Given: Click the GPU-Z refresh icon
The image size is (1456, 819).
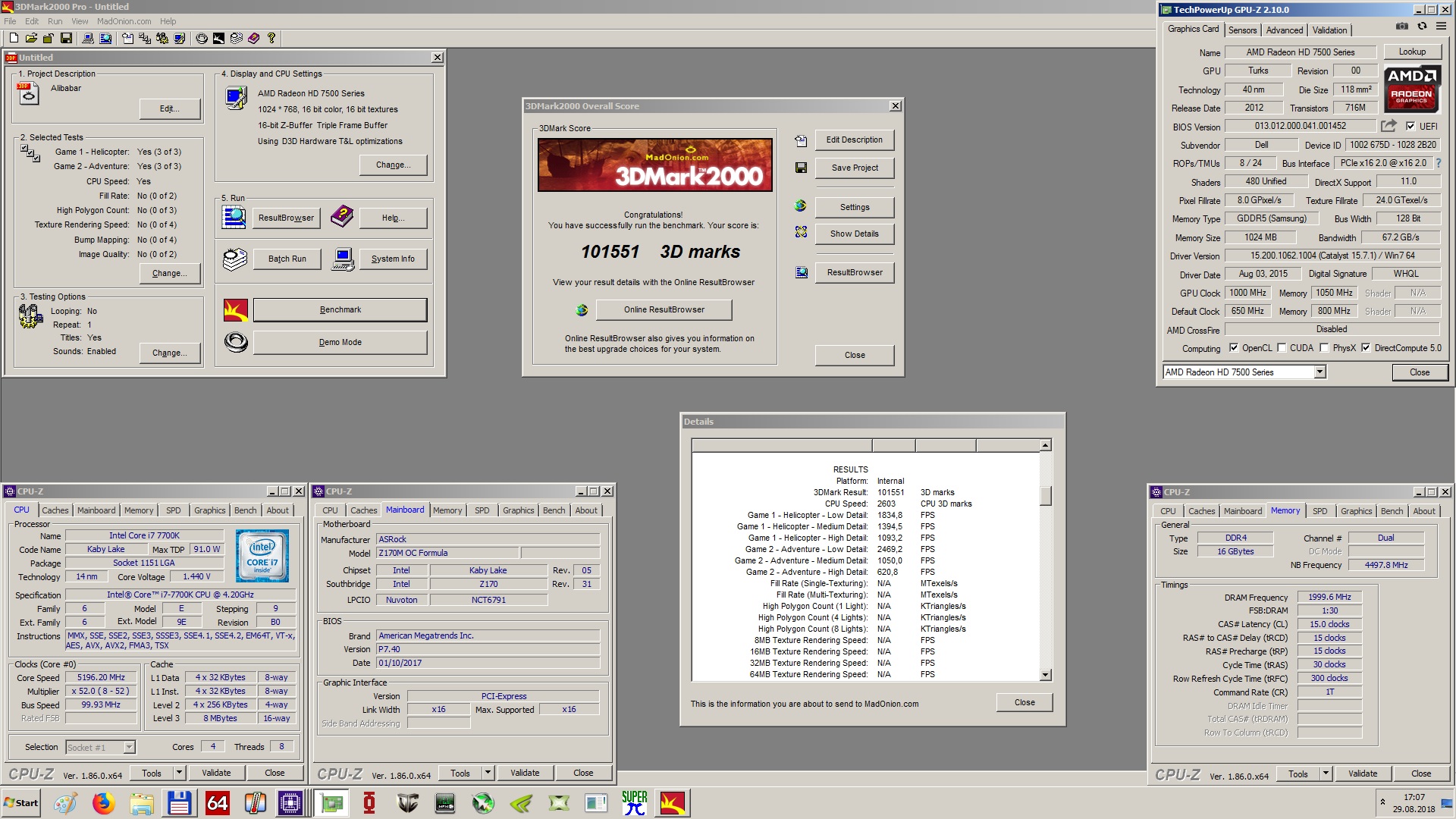Looking at the screenshot, I should 1422,27.
